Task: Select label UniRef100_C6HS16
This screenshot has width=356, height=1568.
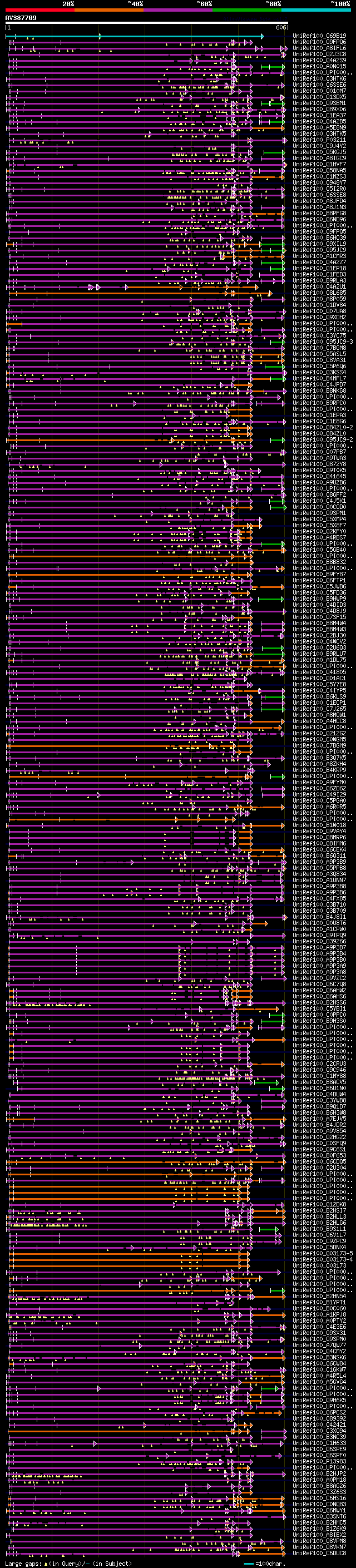Action: (x=319, y=1498)
